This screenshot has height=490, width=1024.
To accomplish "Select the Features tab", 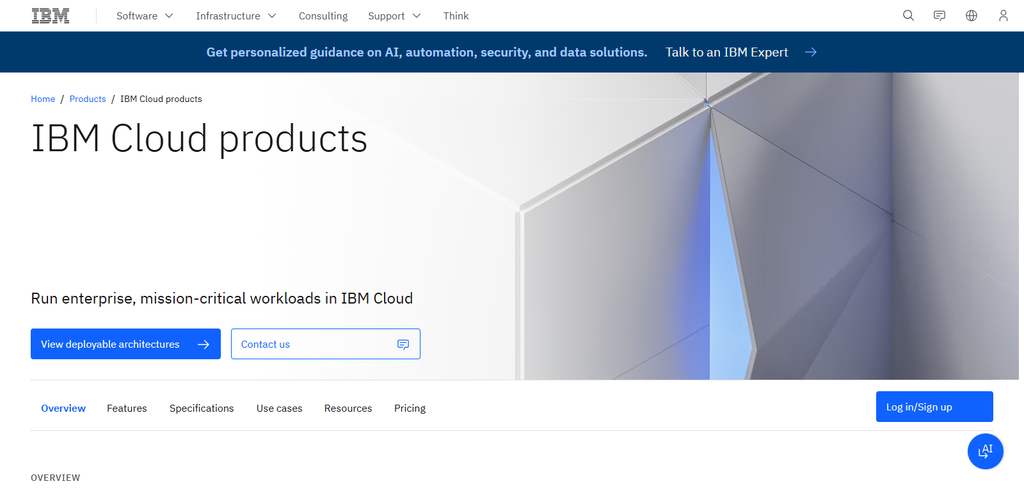I will [x=127, y=408].
